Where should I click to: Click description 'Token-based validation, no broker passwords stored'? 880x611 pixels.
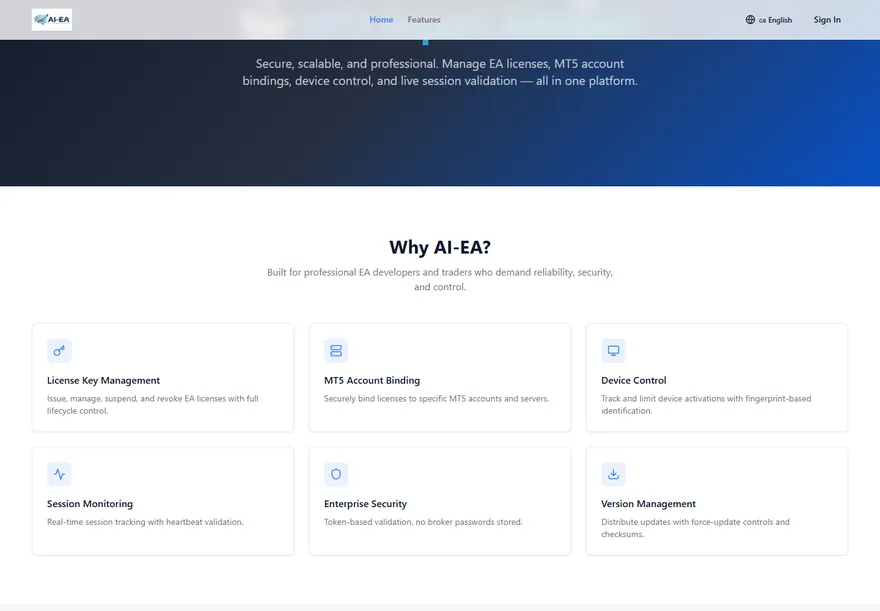tap(423, 522)
